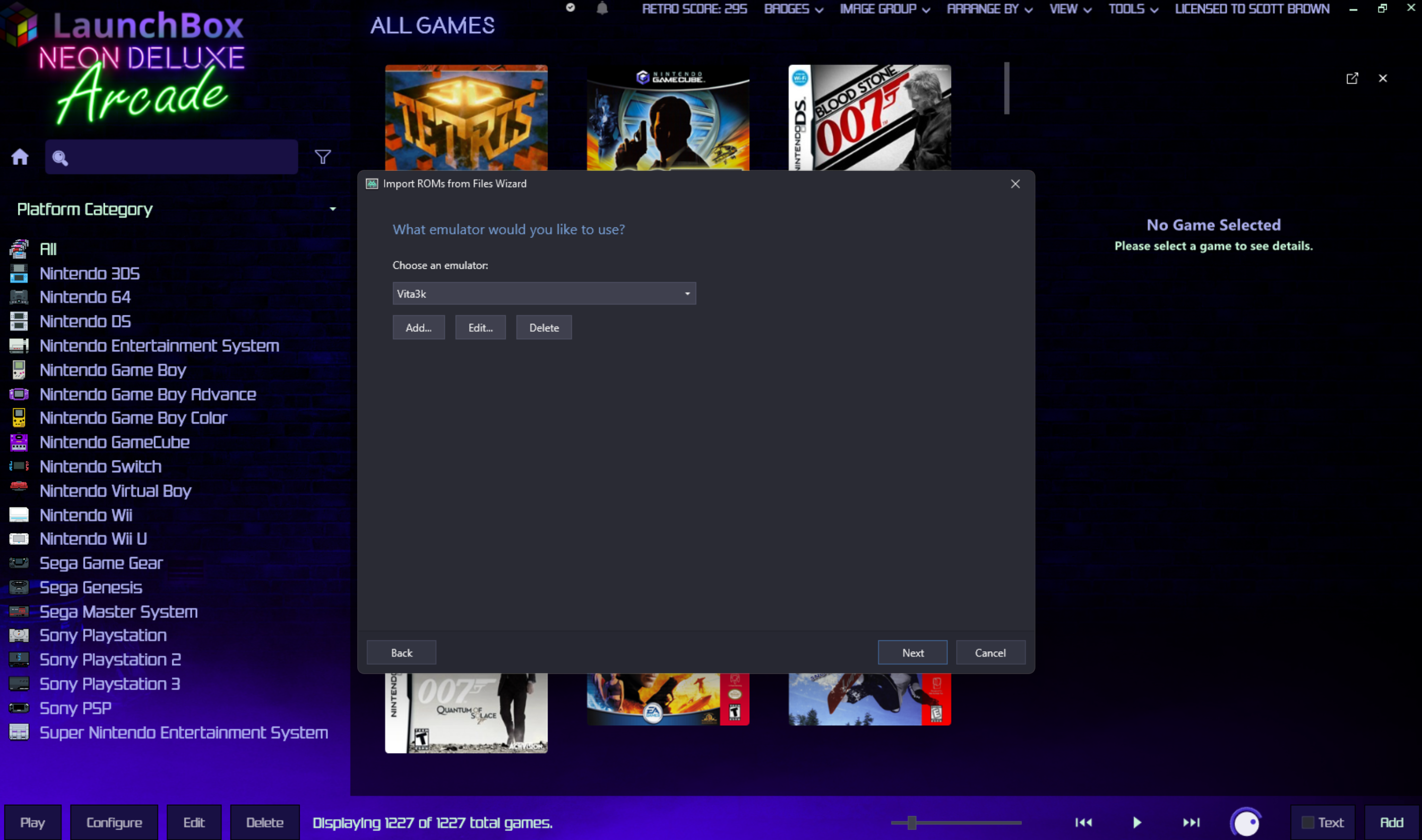Click Delete in the bottom bar
The image size is (1422, 840).
pos(264,823)
